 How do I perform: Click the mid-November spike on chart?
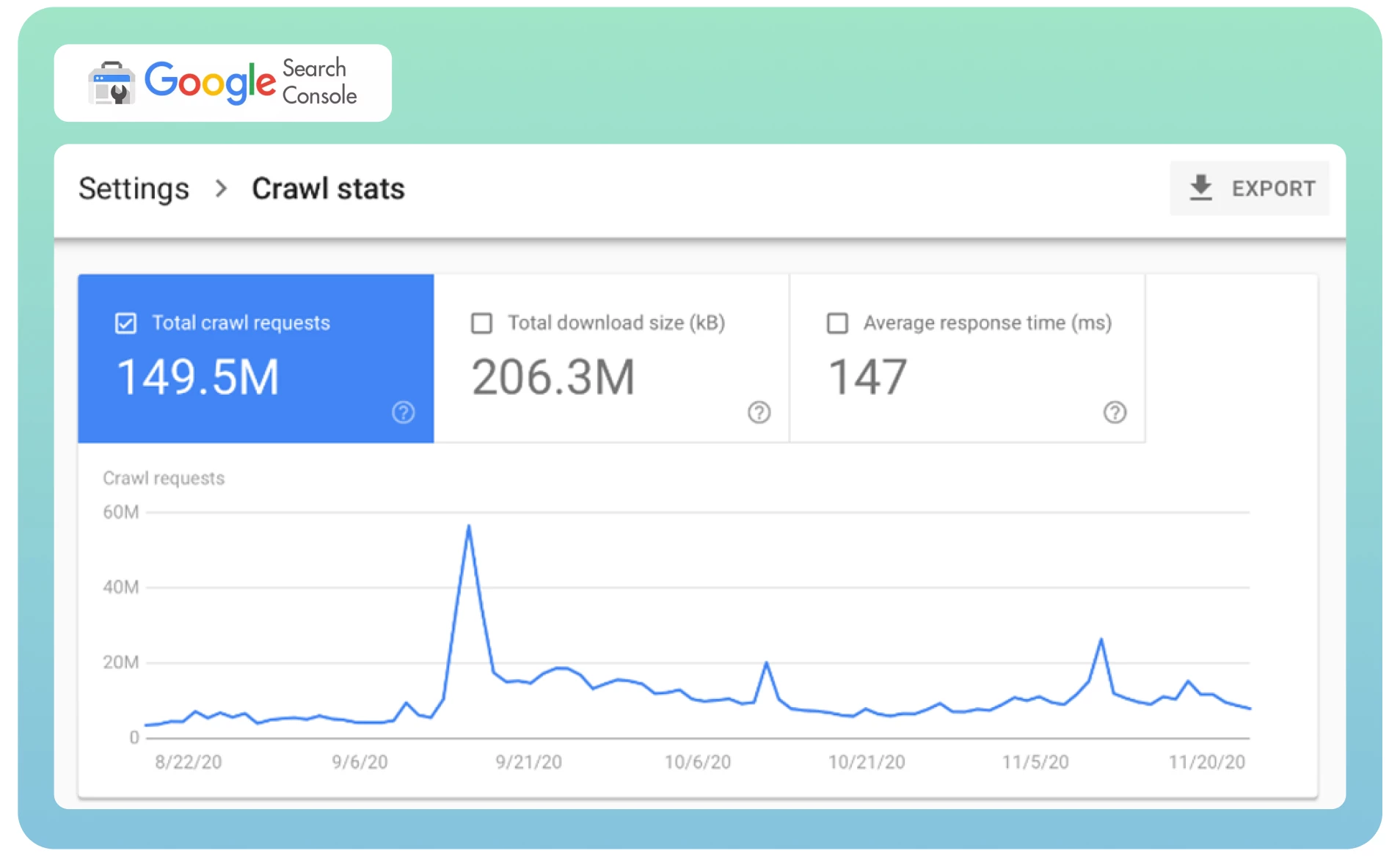point(1101,640)
